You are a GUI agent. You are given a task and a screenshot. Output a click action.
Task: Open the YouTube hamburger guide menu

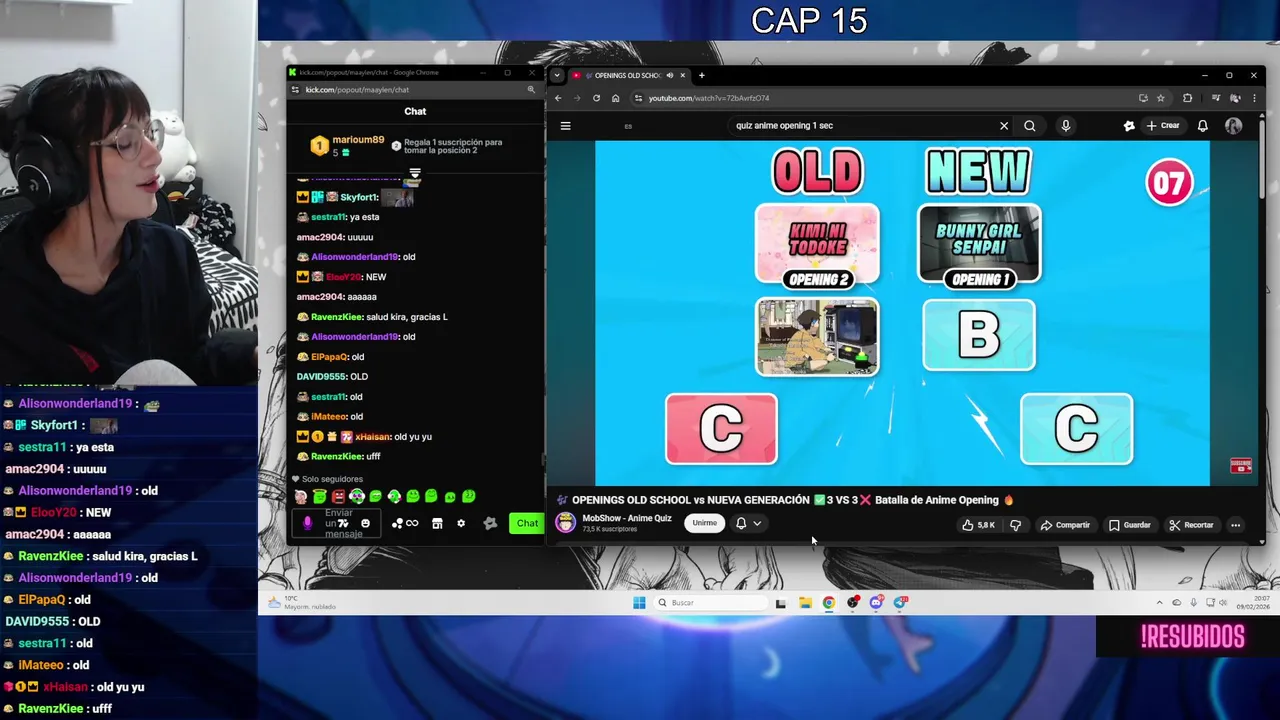coord(565,126)
